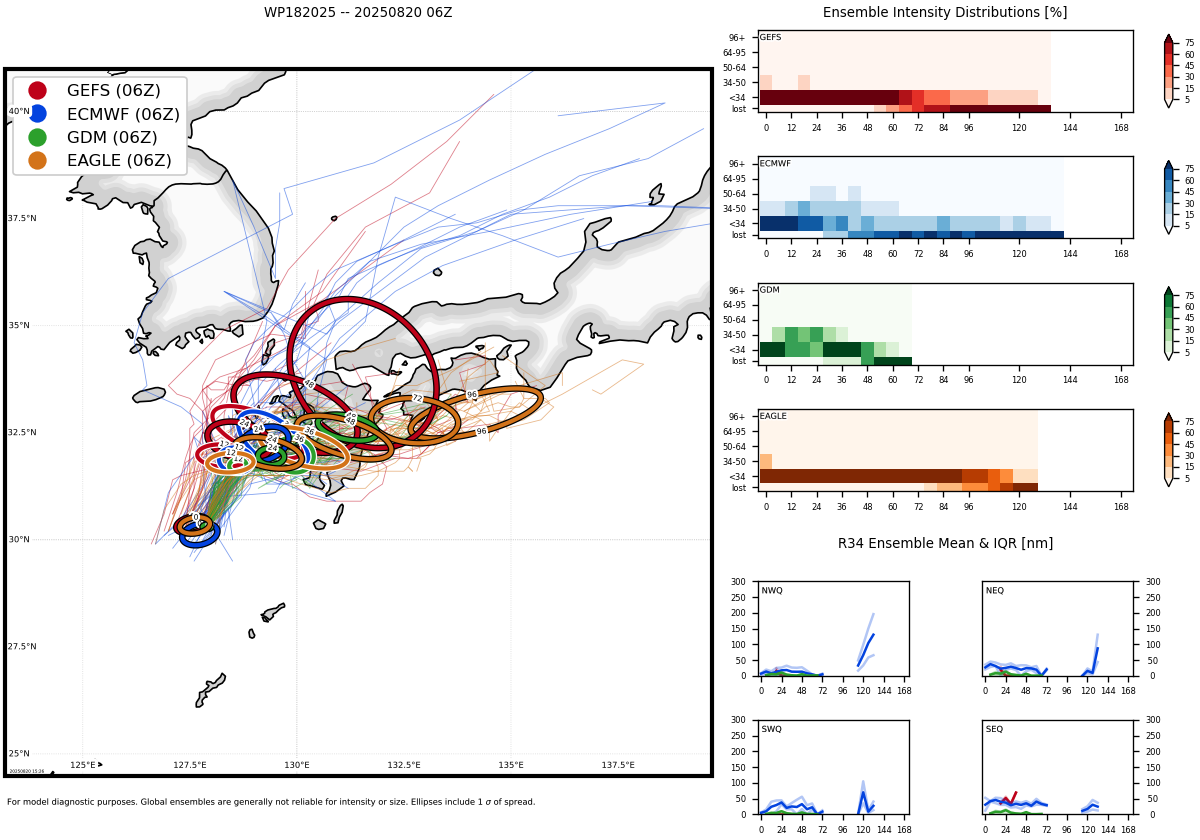The image size is (1200, 840).
Task: Select the 'EAGLE (06Z)' legend text
Action: pyautogui.click(x=119, y=160)
